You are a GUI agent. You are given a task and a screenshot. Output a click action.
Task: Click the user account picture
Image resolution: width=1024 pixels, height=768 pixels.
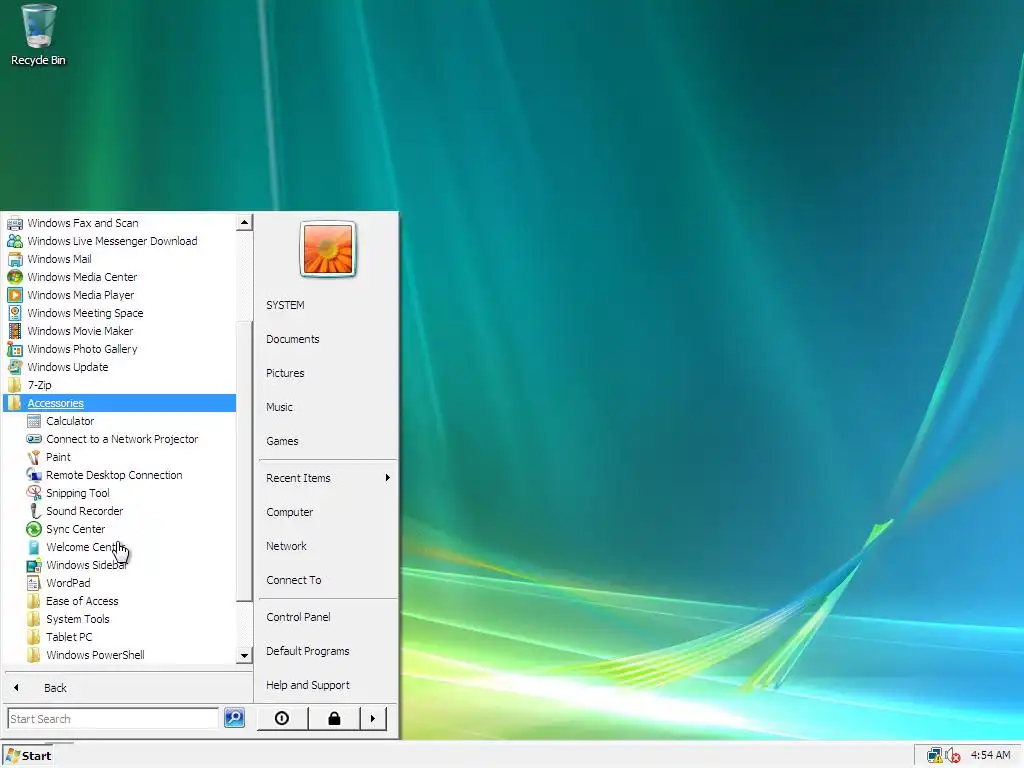(328, 249)
